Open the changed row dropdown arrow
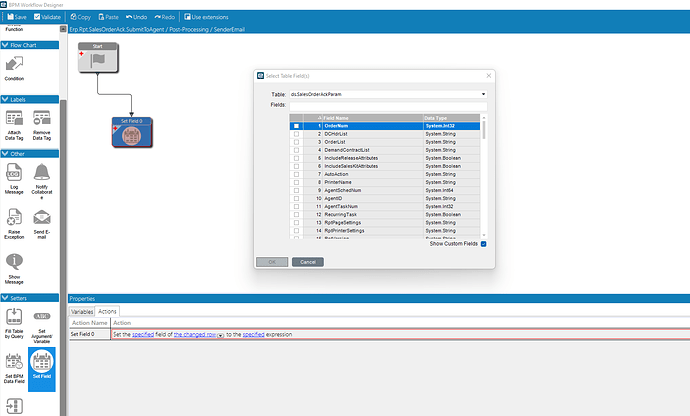This screenshot has width=690, height=416. point(220,335)
